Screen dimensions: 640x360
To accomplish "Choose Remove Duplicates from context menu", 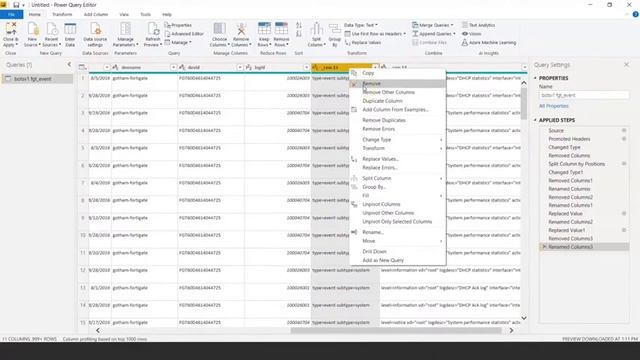I will (398, 120).
